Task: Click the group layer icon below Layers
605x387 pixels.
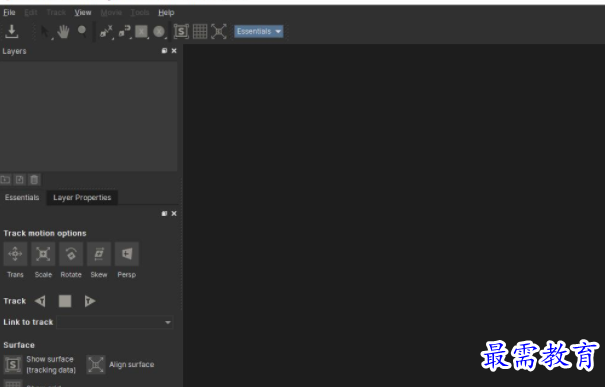Action: (5, 179)
